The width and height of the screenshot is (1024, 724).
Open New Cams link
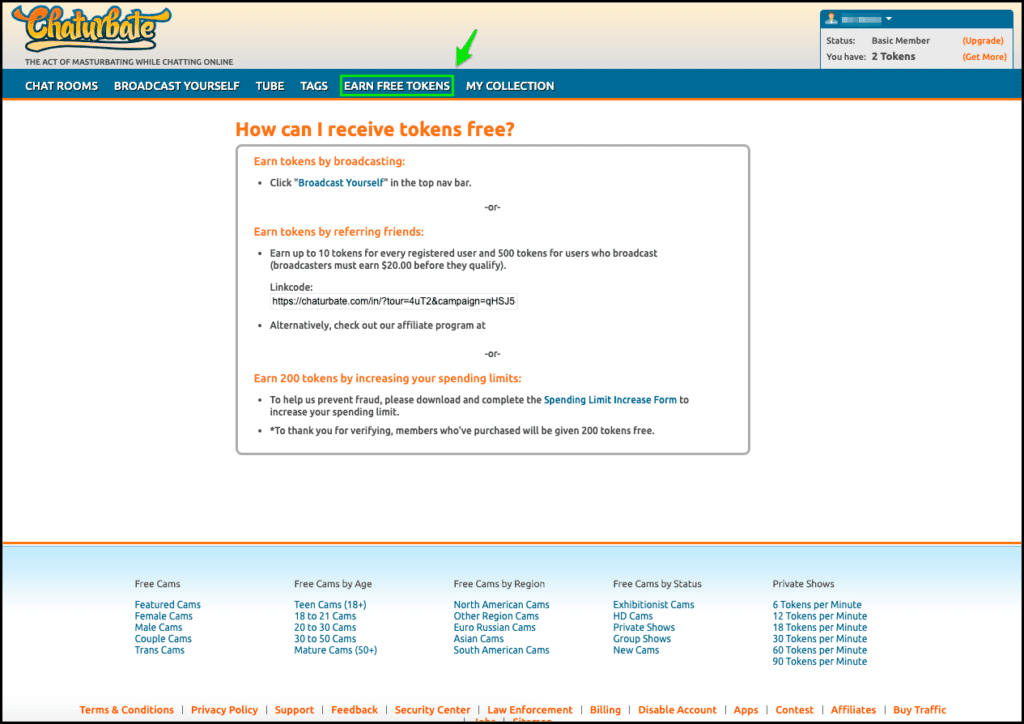636,650
